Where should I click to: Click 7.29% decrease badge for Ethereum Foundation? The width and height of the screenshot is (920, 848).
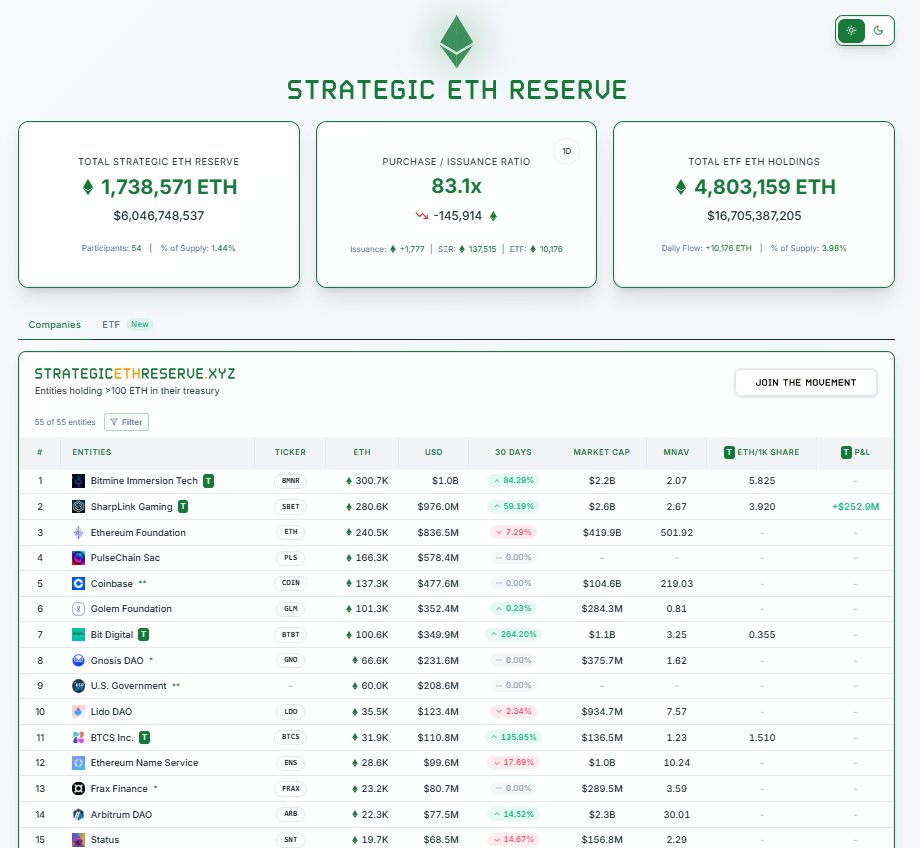click(x=513, y=532)
